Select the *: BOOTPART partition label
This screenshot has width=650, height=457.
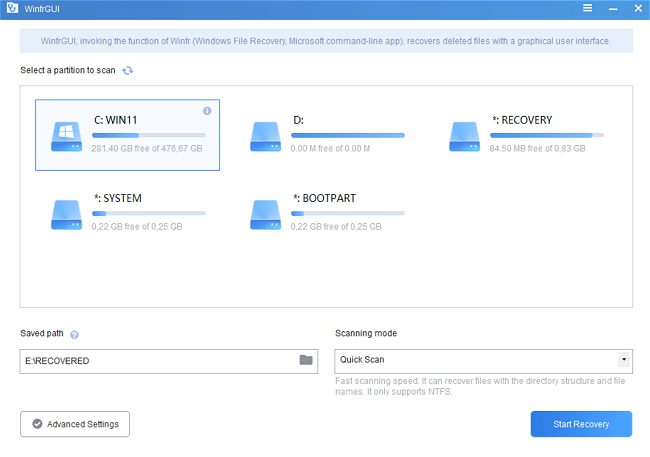pos(325,198)
